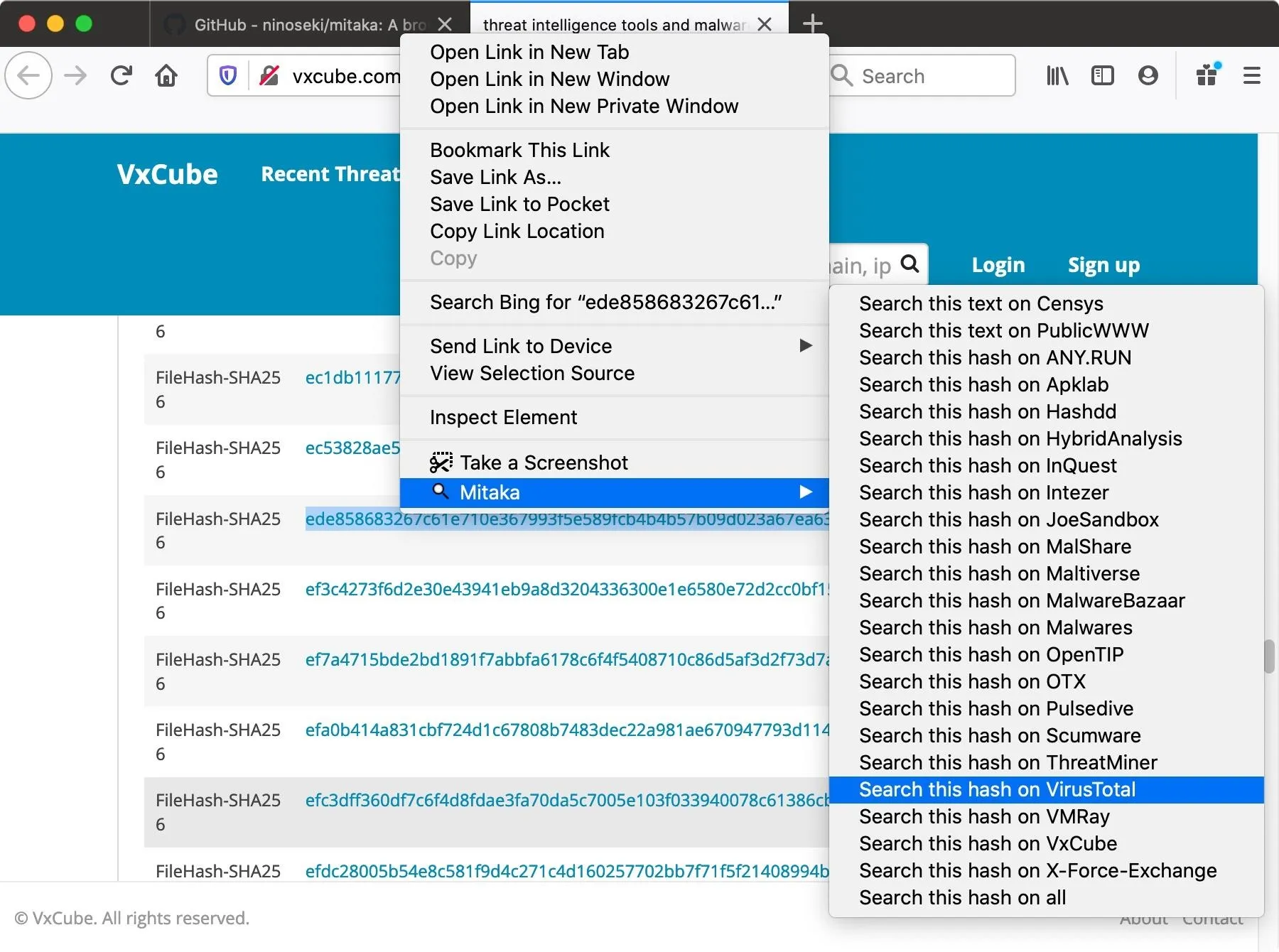Choose Open Link in New Tab
Screen dimensions: 1279x952
coord(529,52)
